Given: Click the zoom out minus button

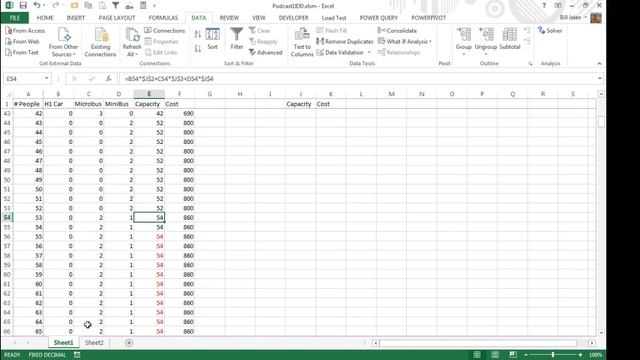Looking at the screenshot, I should pos(526,355).
